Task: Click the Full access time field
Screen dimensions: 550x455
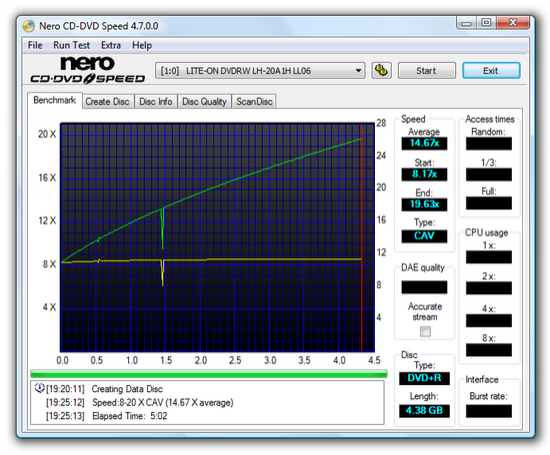Action: coord(489,203)
